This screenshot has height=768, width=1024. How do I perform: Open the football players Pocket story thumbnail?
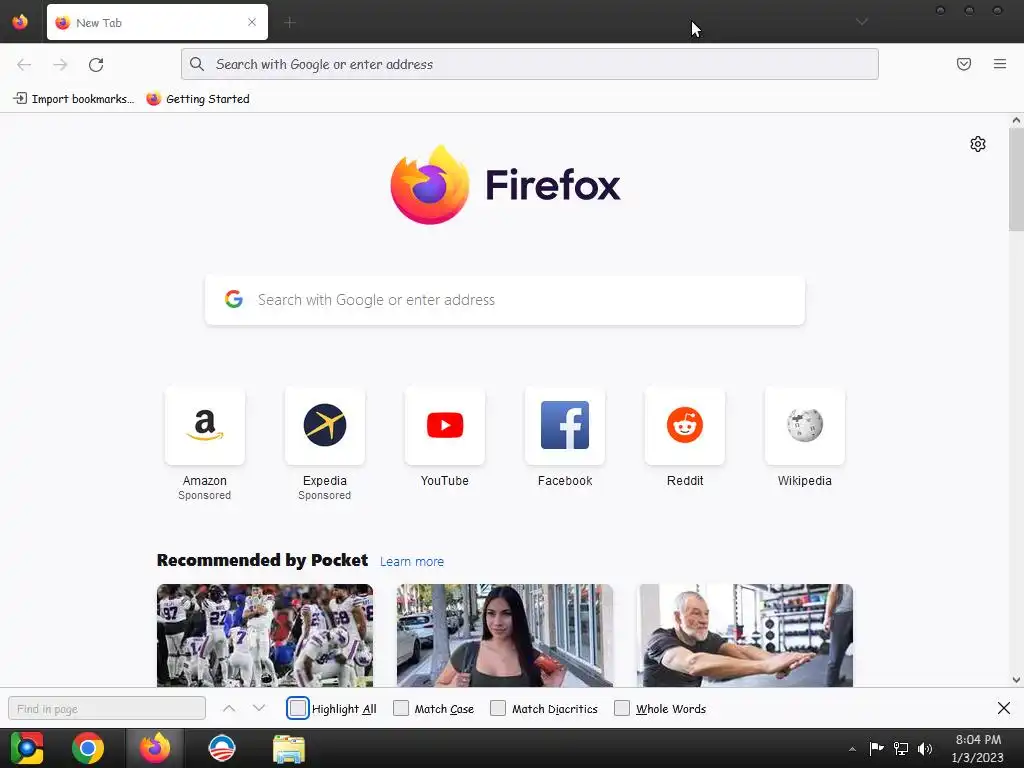[x=264, y=635]
